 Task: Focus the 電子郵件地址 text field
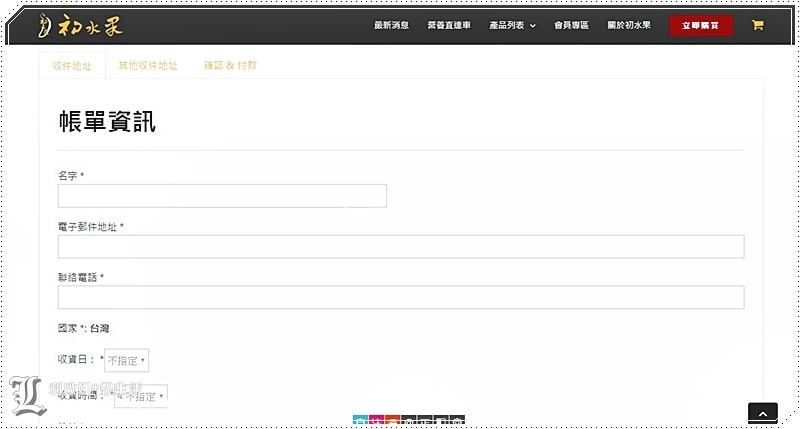(401, 247)
